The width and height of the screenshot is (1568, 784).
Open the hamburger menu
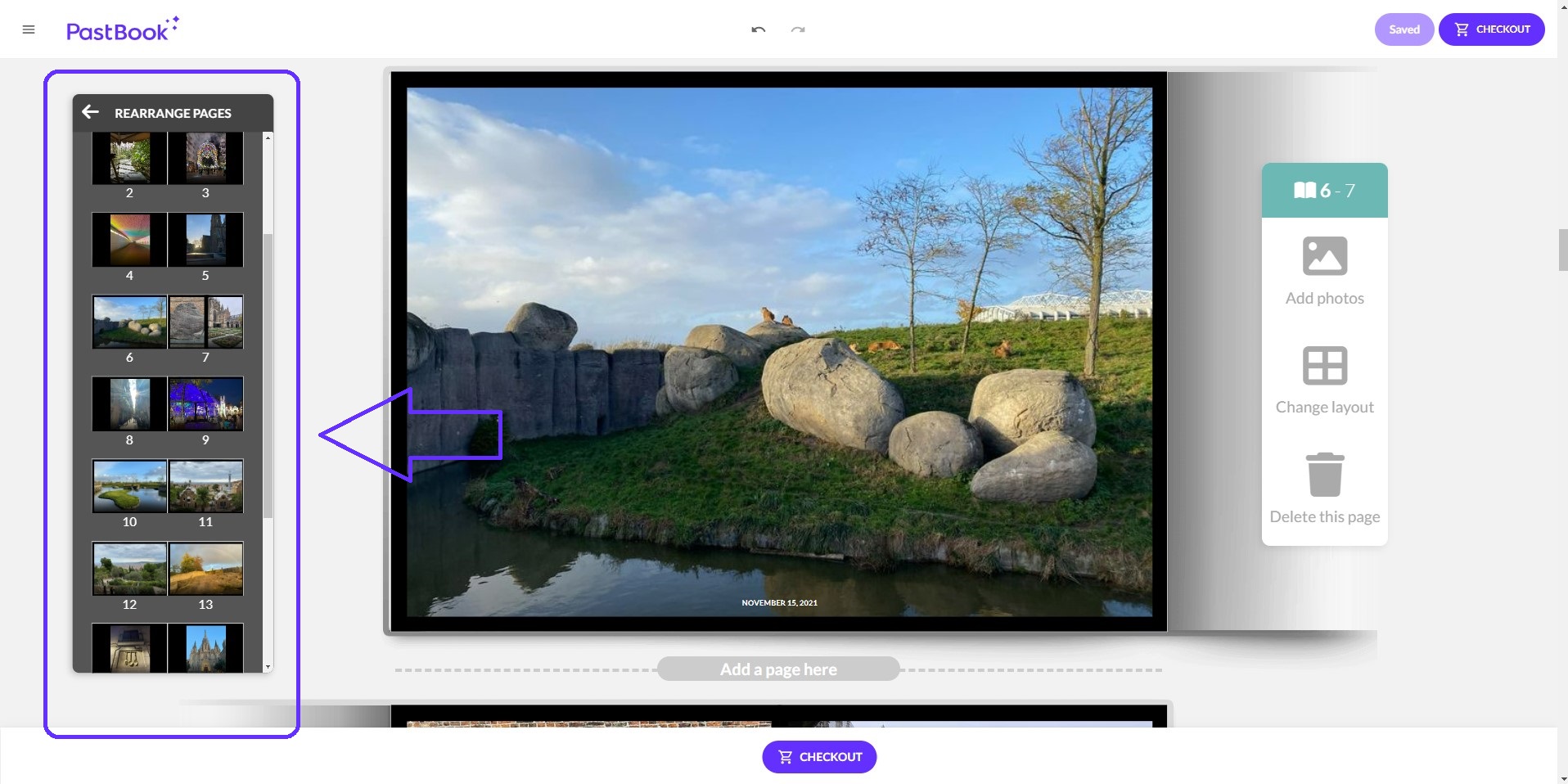[29, 29]
